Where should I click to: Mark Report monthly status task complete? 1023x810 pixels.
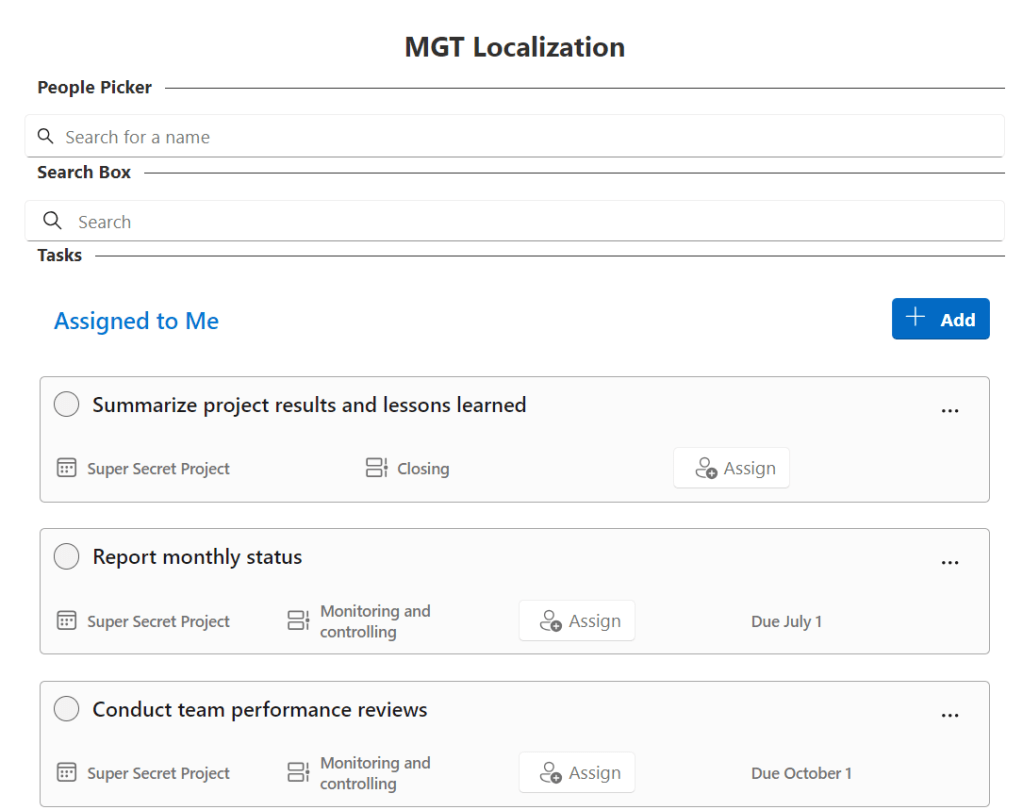click(x=66, y=557)
